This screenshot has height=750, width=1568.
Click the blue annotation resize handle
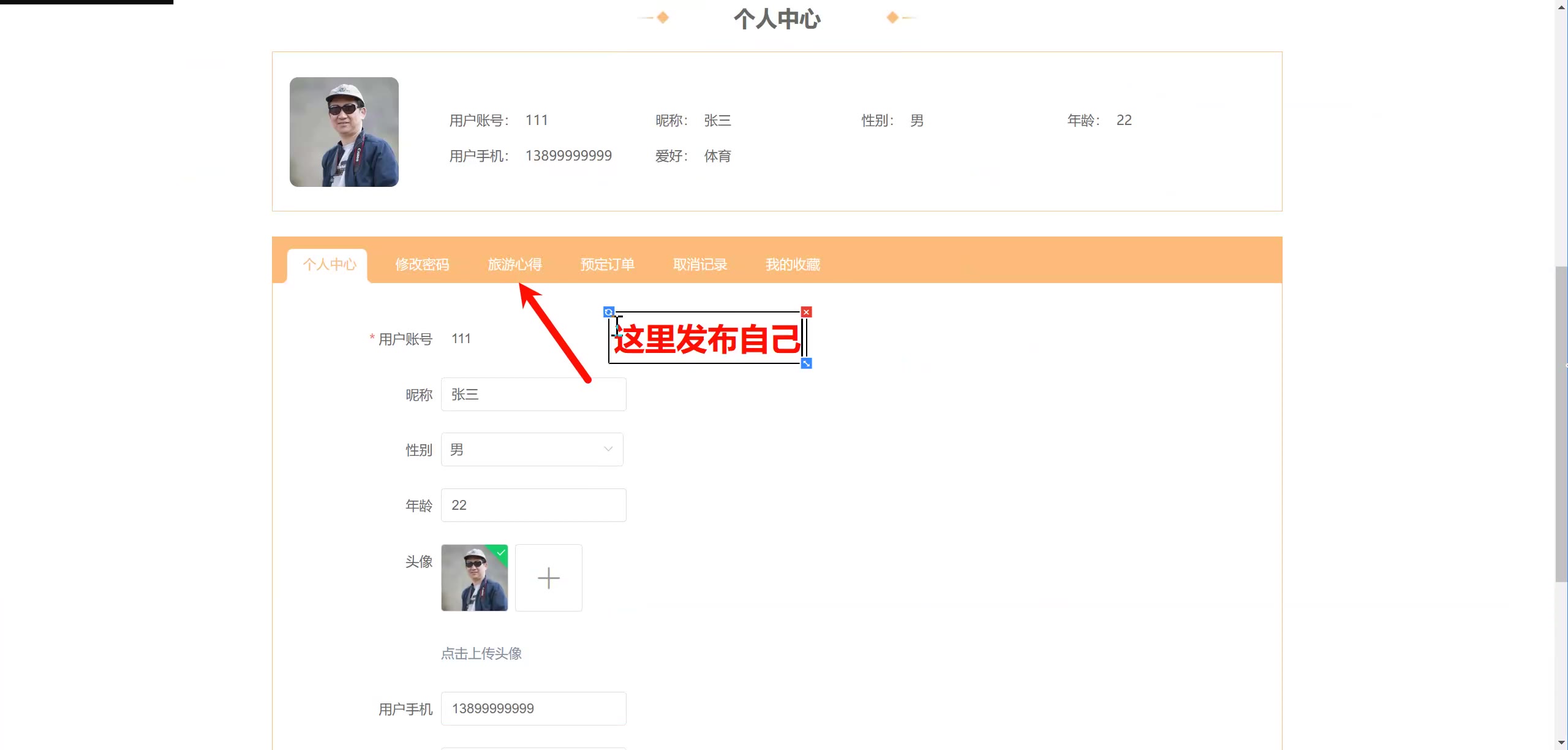806,363
